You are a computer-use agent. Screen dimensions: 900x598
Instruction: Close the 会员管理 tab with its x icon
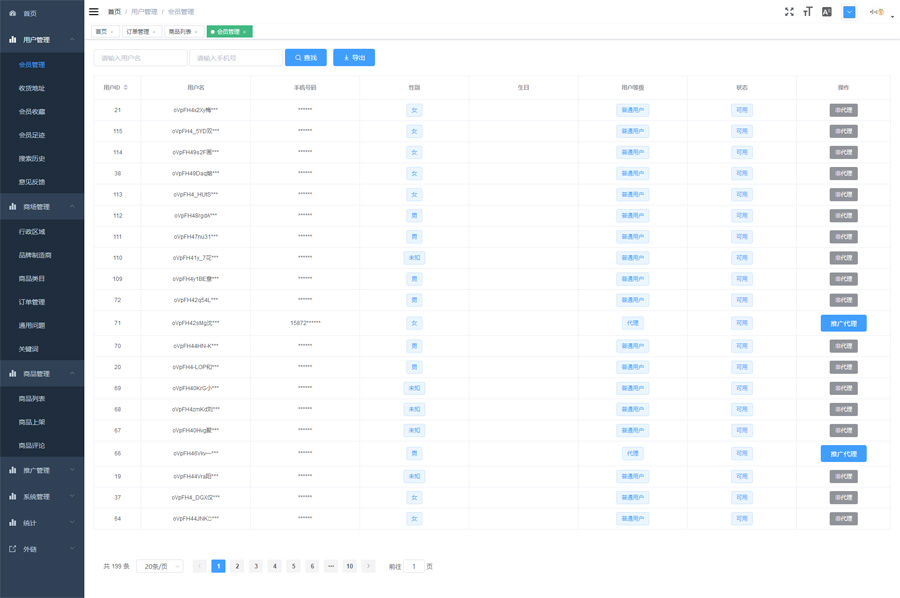245,32
